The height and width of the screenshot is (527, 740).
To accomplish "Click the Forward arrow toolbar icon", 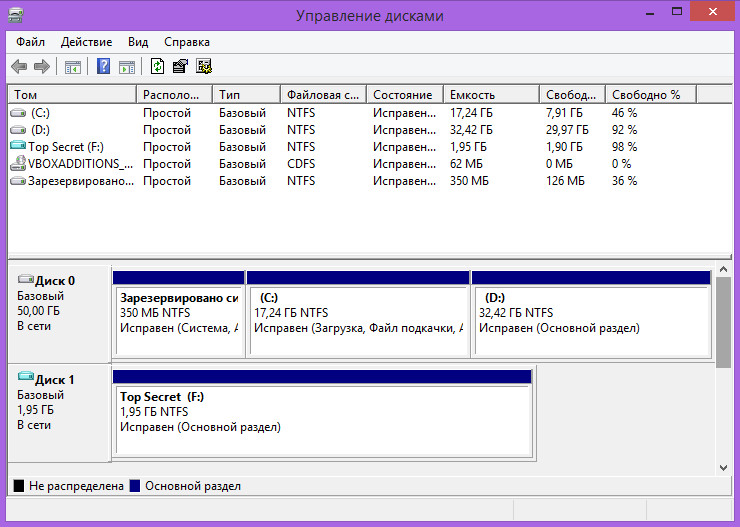I will [x=42, y=67].
